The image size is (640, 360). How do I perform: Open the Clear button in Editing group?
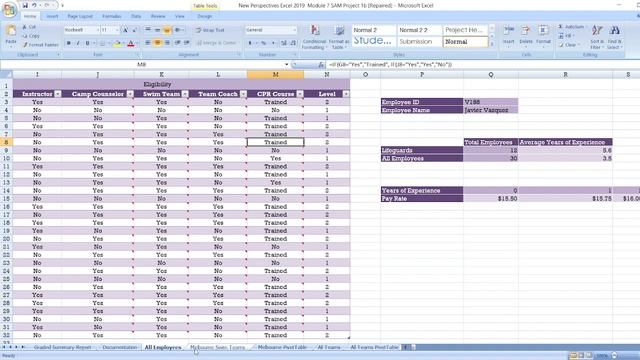pos(568,45)
